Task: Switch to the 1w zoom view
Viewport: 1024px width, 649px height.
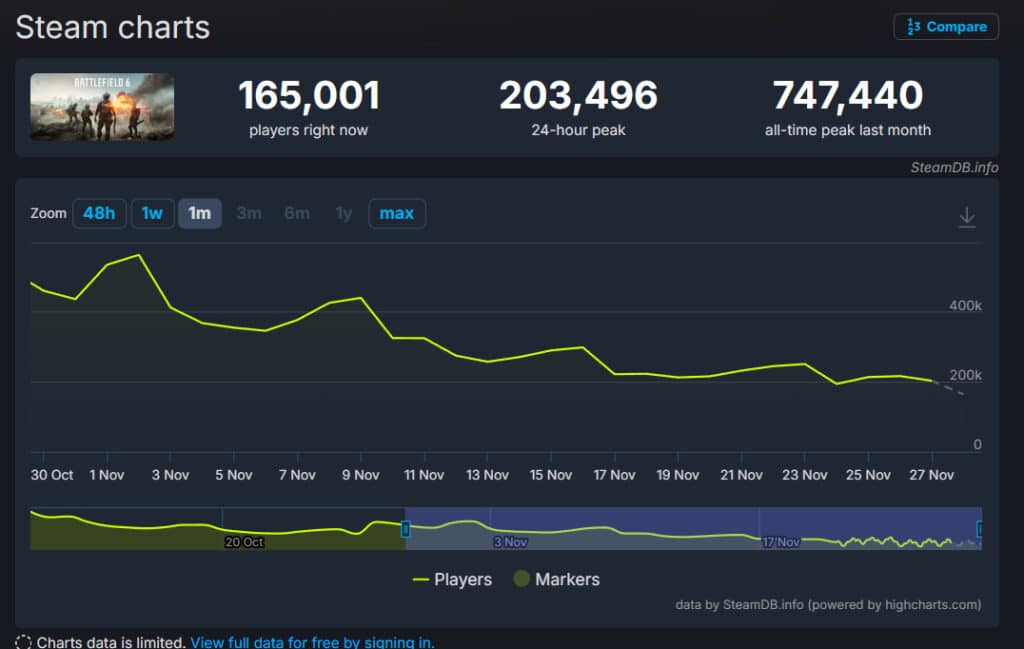Action: point(152,213)
